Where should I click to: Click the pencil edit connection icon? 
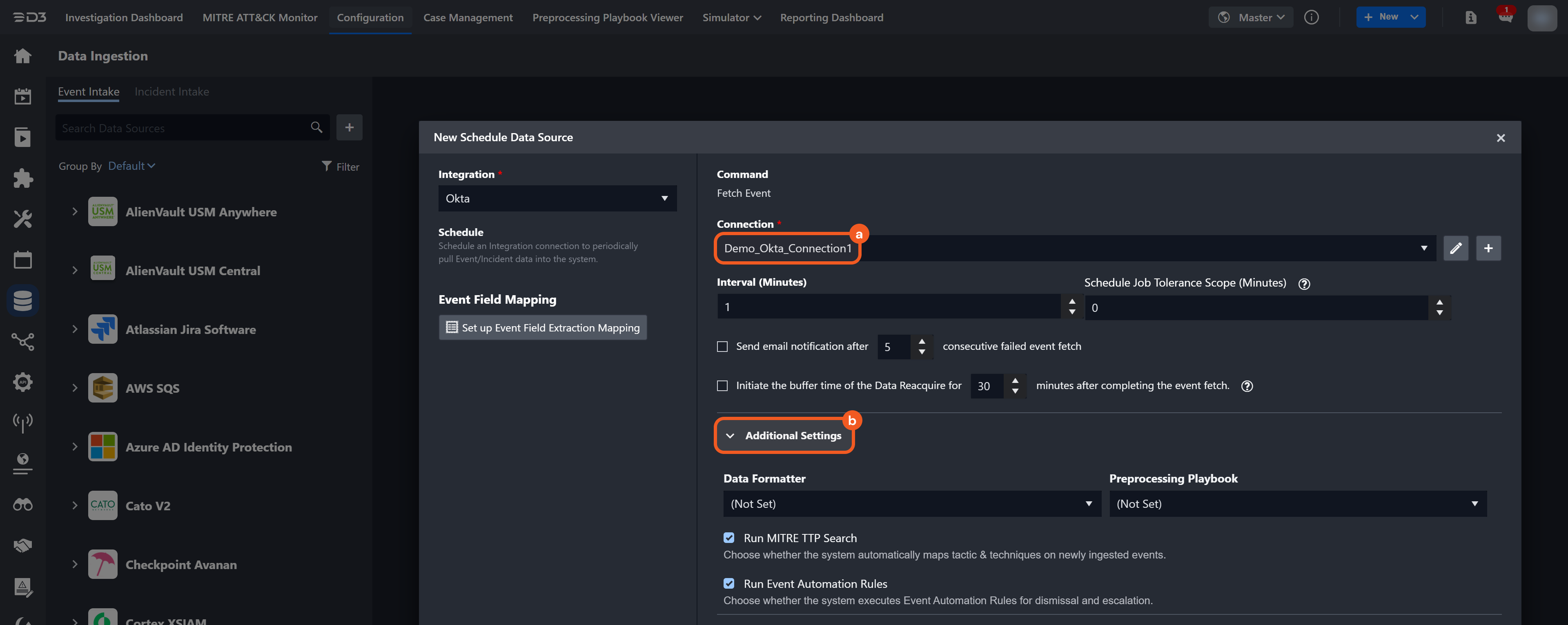tap(1455, 248)
